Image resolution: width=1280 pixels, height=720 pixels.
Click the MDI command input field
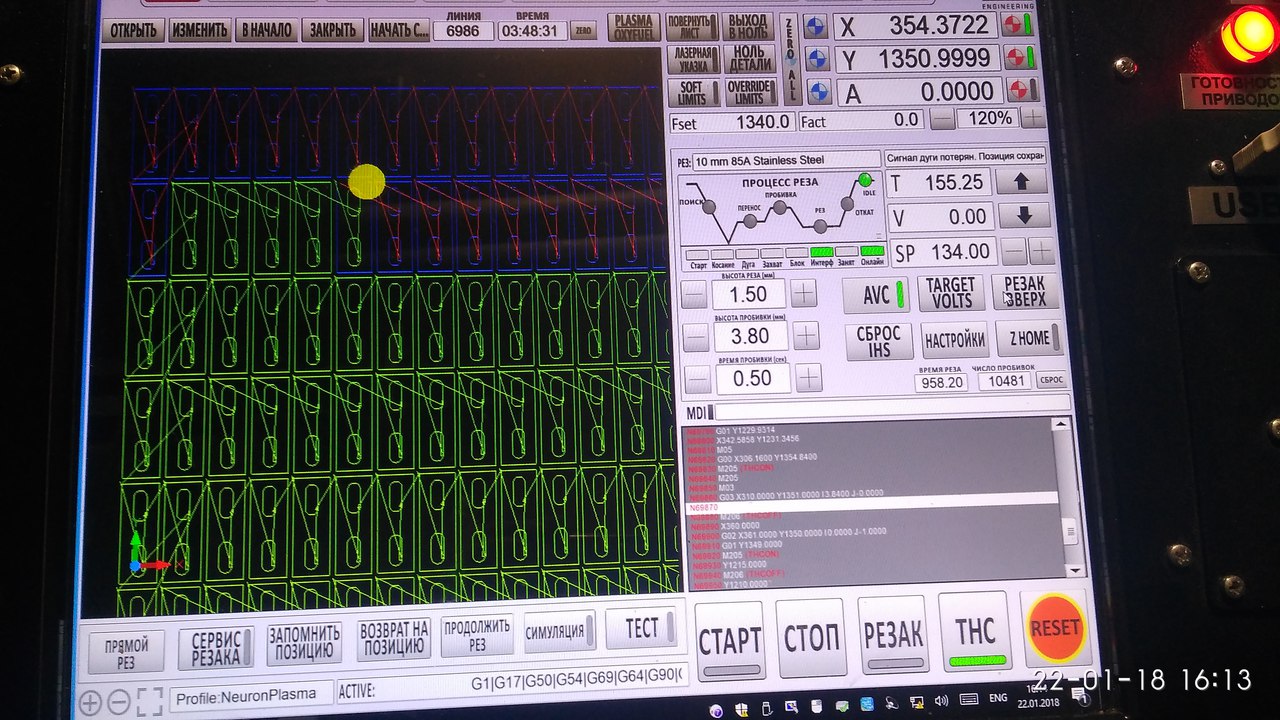(892, 408)
